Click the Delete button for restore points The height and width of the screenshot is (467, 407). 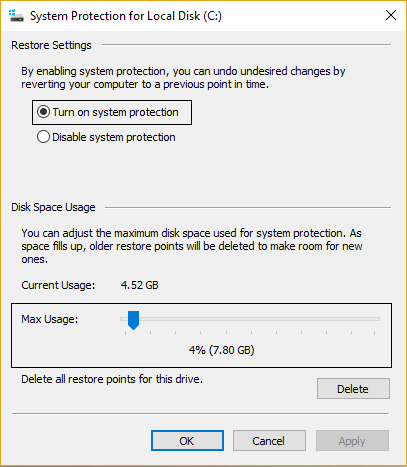coord(353,389)
